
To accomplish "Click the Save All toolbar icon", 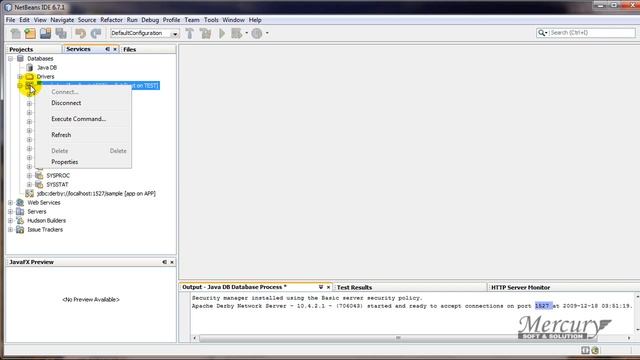I will point(61,33).
